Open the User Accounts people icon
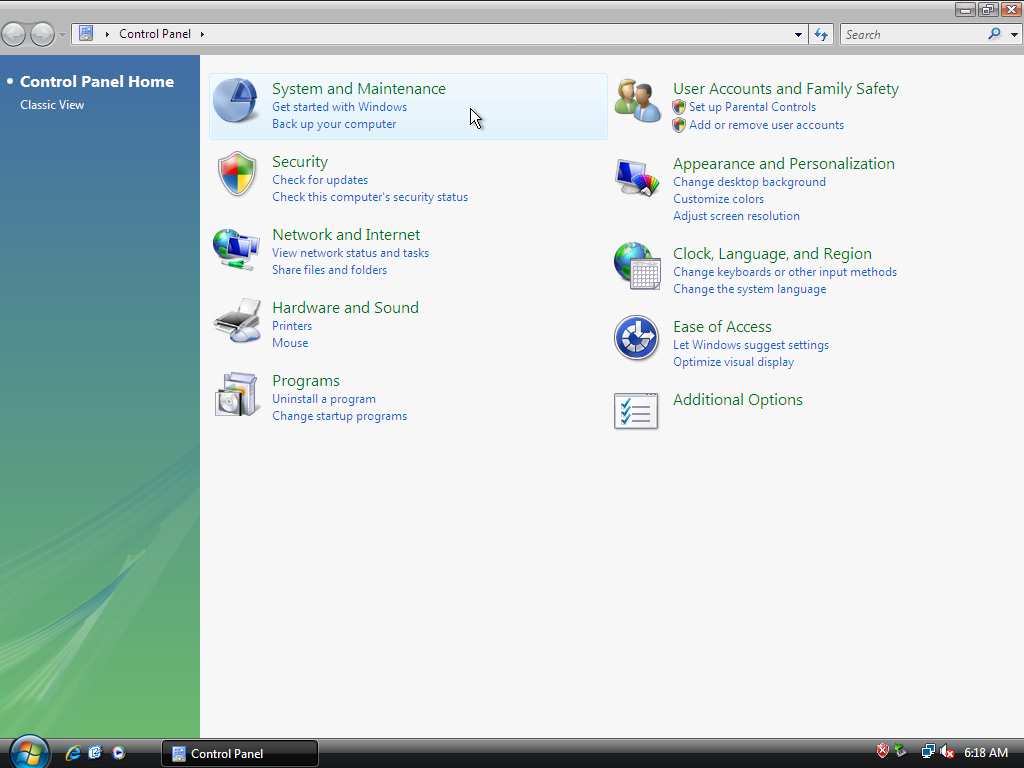 637,101
